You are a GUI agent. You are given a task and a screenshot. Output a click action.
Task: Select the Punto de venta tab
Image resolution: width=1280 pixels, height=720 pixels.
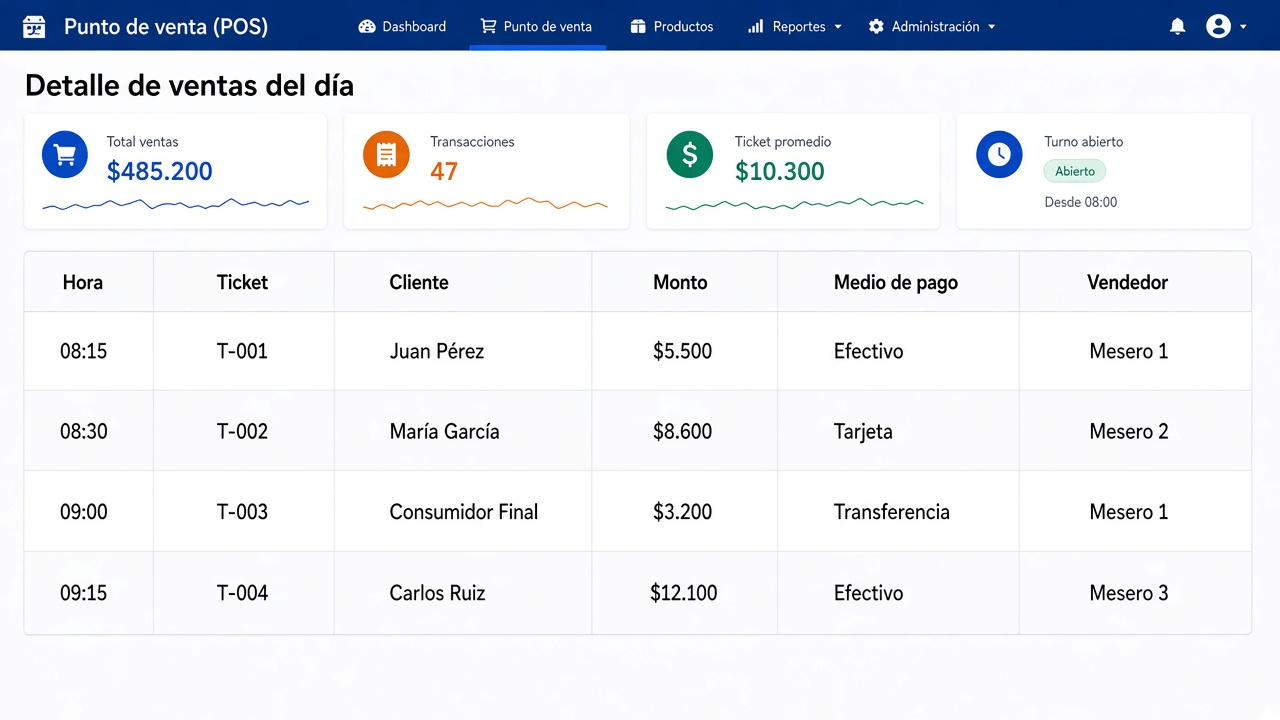click(x=537, y=27)
